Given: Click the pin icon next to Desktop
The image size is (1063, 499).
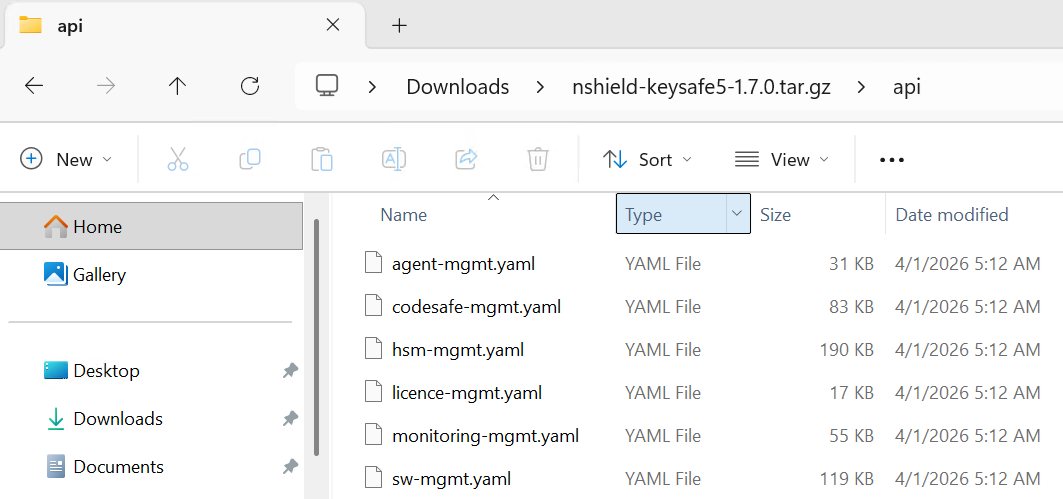Looking at the screenshot, I should pos(290,371).
